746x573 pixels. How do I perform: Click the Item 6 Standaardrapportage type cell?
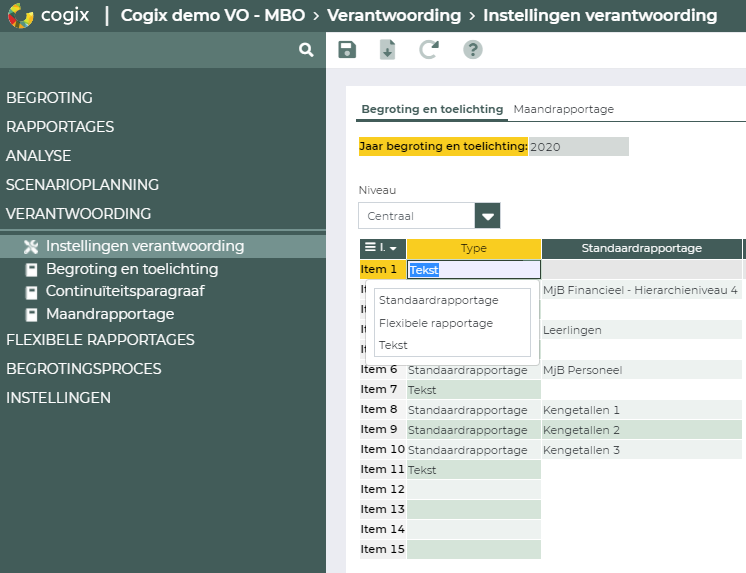click(474, 370)
